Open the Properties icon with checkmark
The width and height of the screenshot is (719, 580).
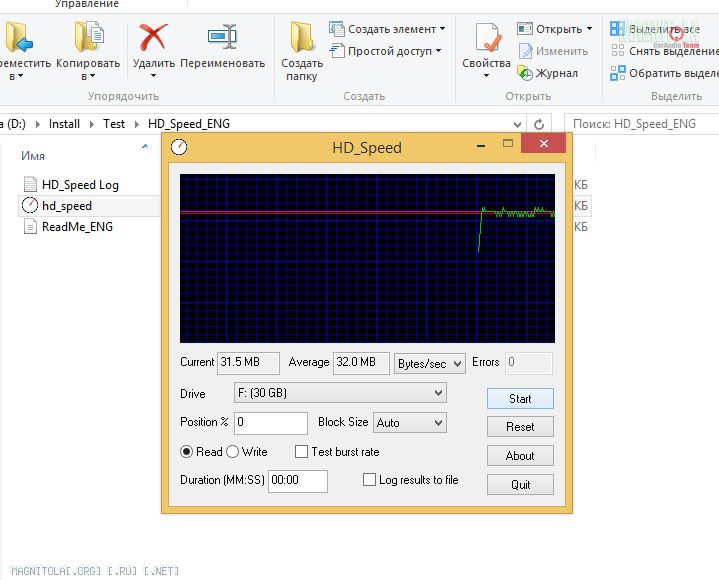click(x=487, y=38)
